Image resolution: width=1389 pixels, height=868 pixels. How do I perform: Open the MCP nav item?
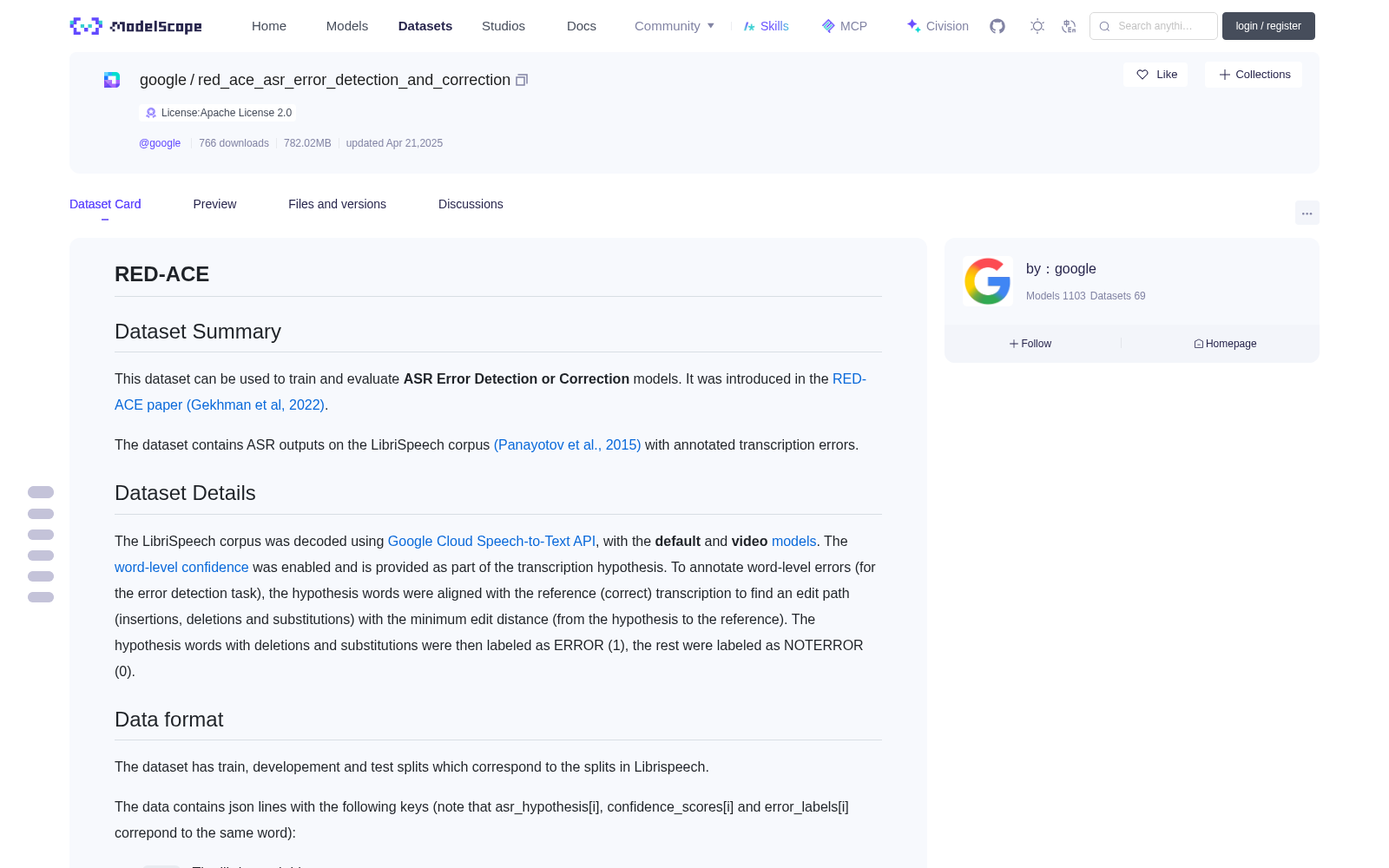tap(845, 26)
